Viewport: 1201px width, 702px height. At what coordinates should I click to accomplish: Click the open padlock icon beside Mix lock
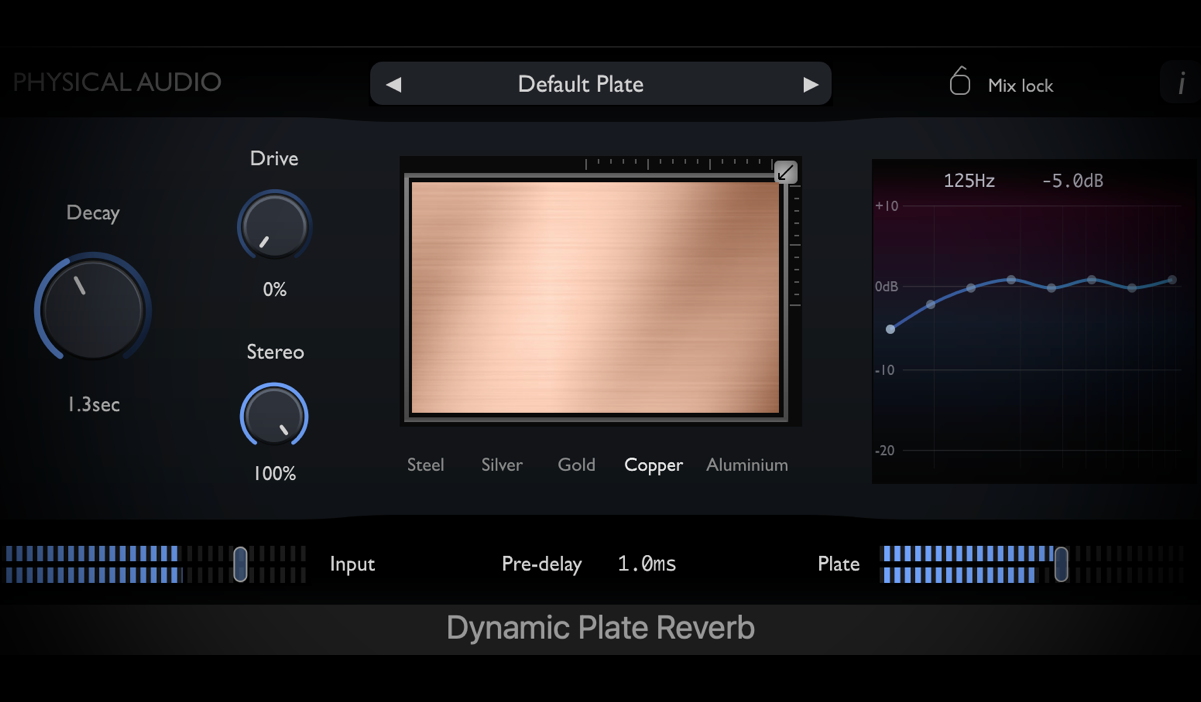point(959,81)
